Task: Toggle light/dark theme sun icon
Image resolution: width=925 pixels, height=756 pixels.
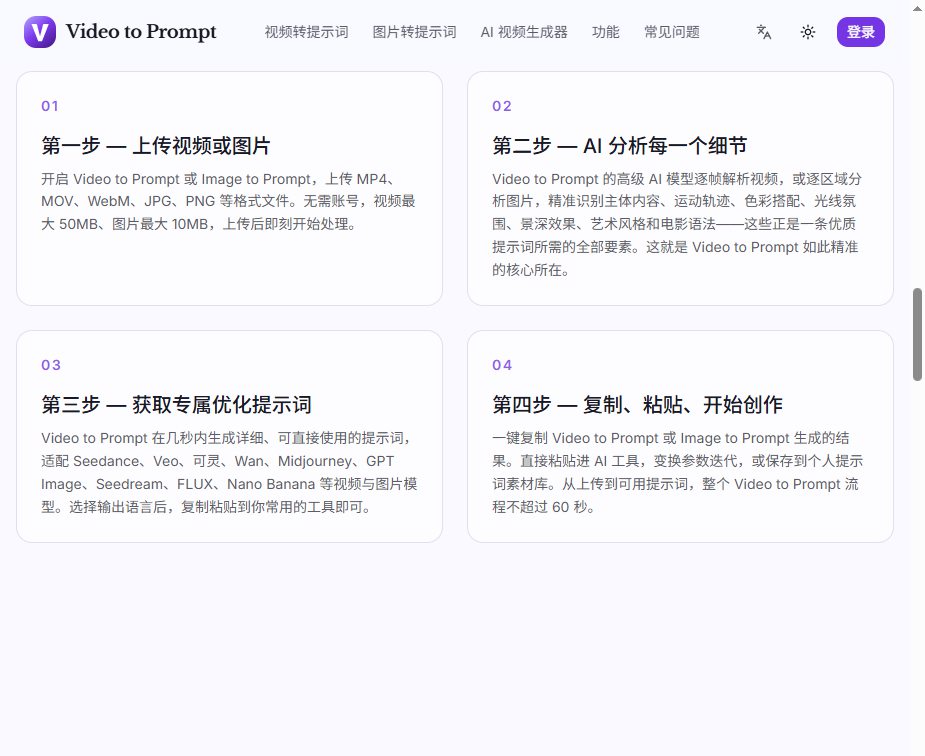Action: [808, 32]
